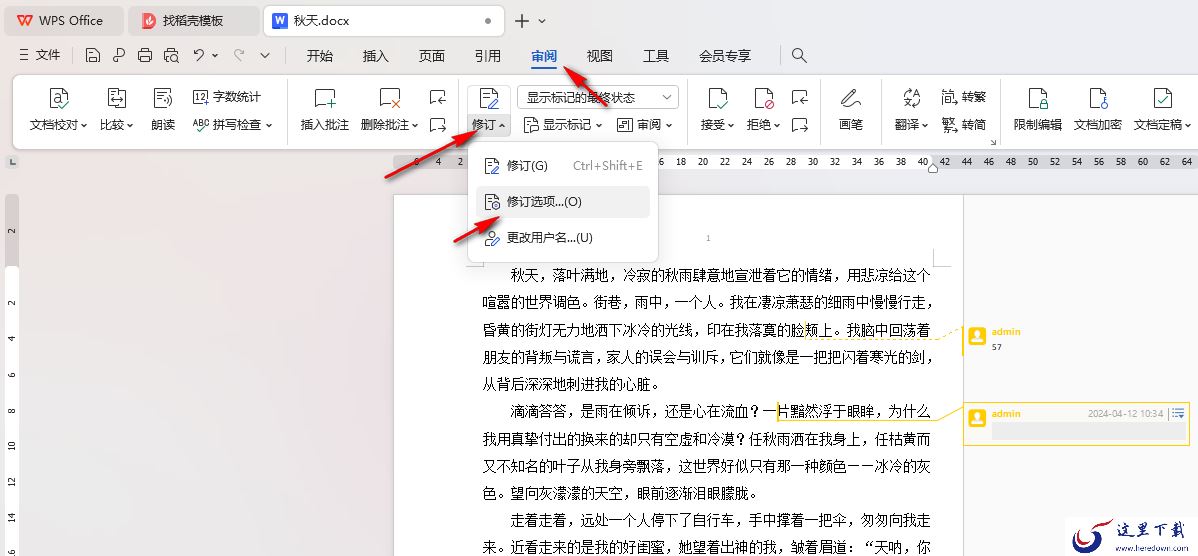The width and height of the screenshot is (1198, 556).
Task: Expand the quick access toolbar customize chevron
Action: [265, 55]
